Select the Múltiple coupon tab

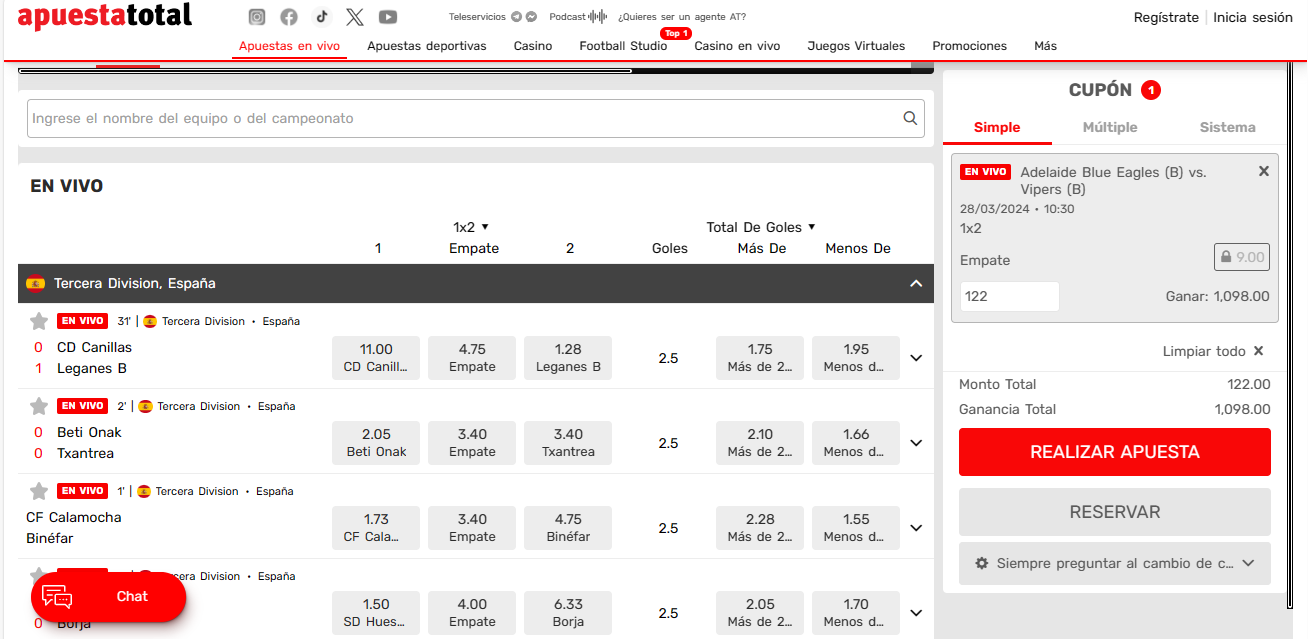pos(1110,127)
